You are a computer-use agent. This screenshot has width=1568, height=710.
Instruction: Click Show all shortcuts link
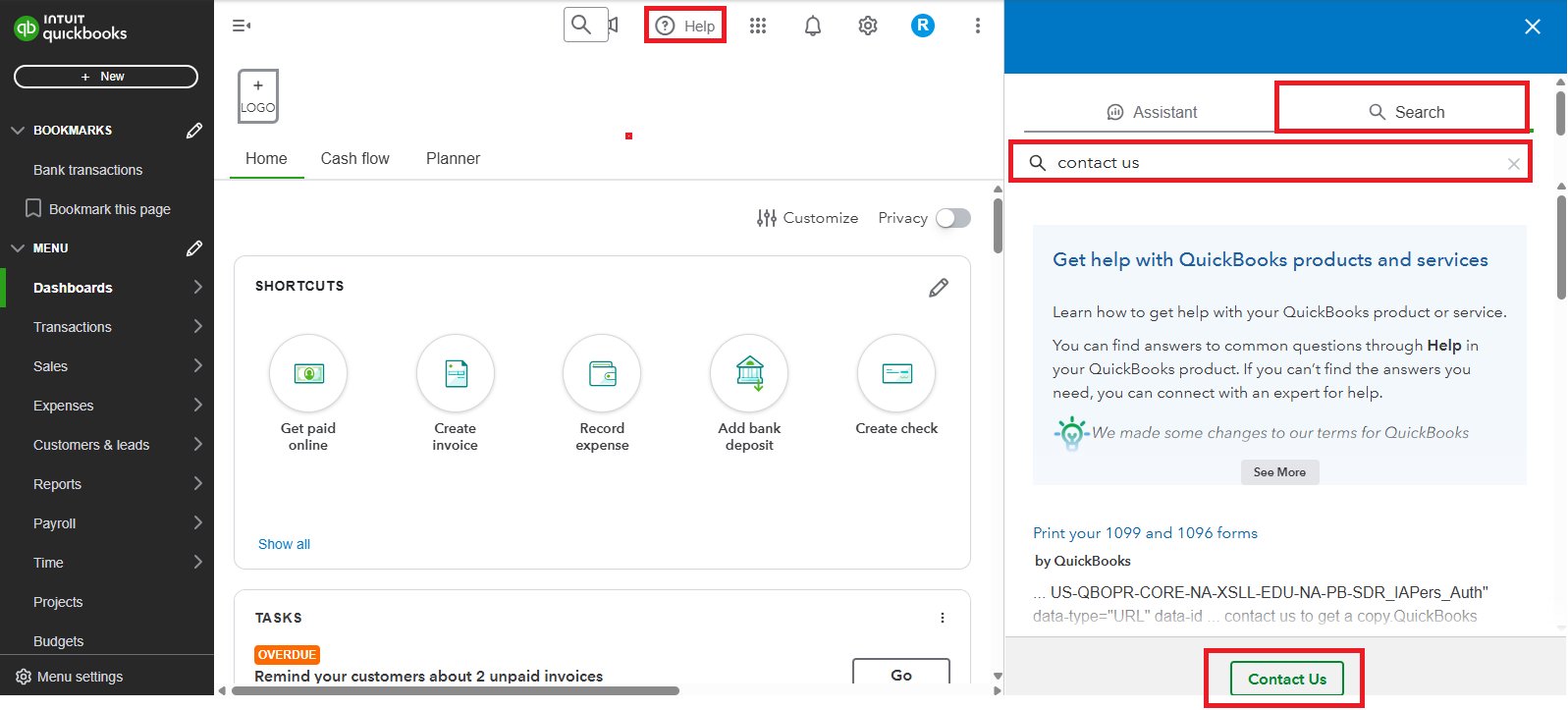click(x=284, y=544)
